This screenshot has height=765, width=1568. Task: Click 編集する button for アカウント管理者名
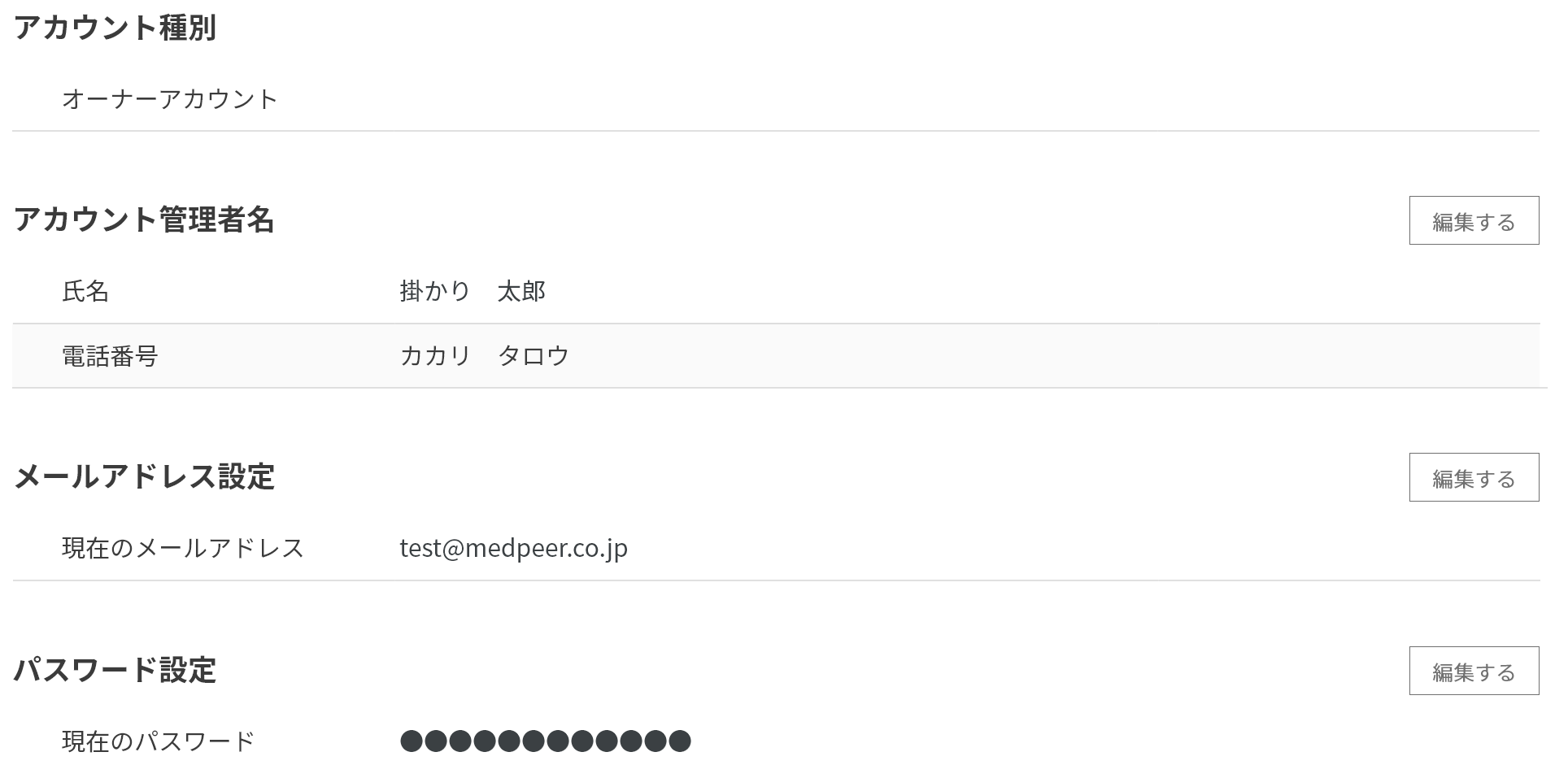click(x=1474, y=220)
